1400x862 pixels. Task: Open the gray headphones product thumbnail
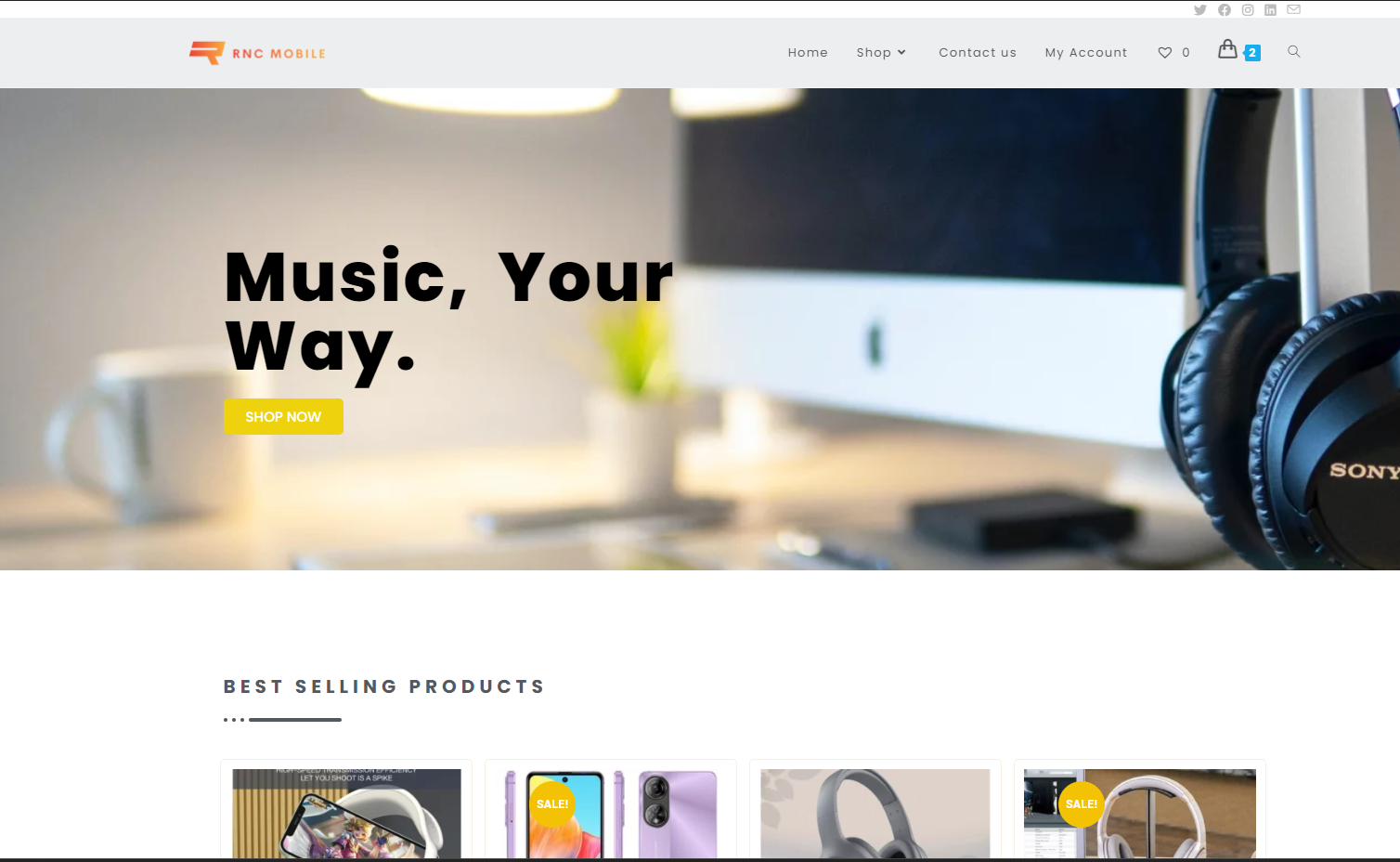pos(875,813)
